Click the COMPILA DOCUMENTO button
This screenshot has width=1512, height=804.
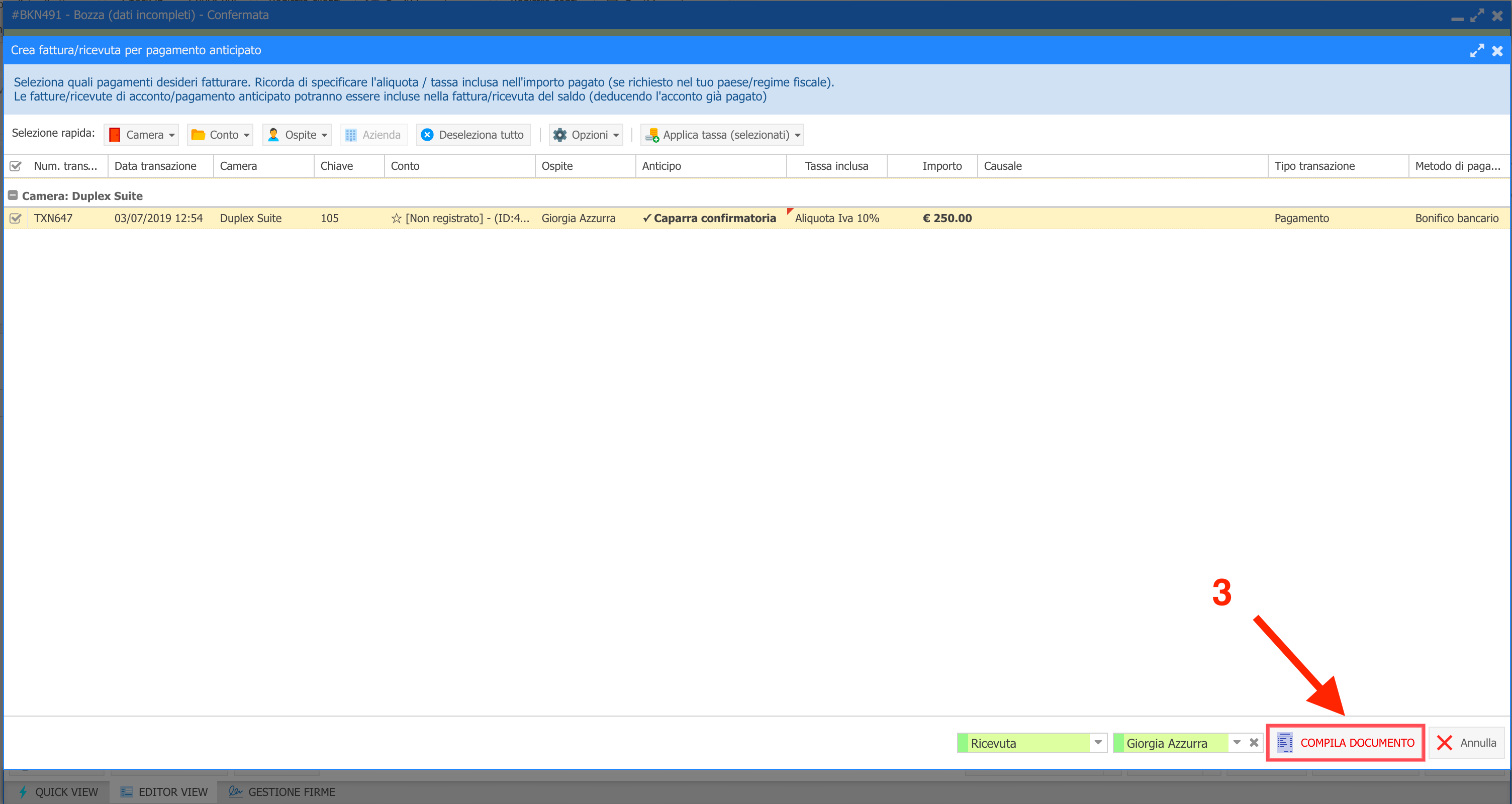pyautogui.click(x=1345, y=742)
